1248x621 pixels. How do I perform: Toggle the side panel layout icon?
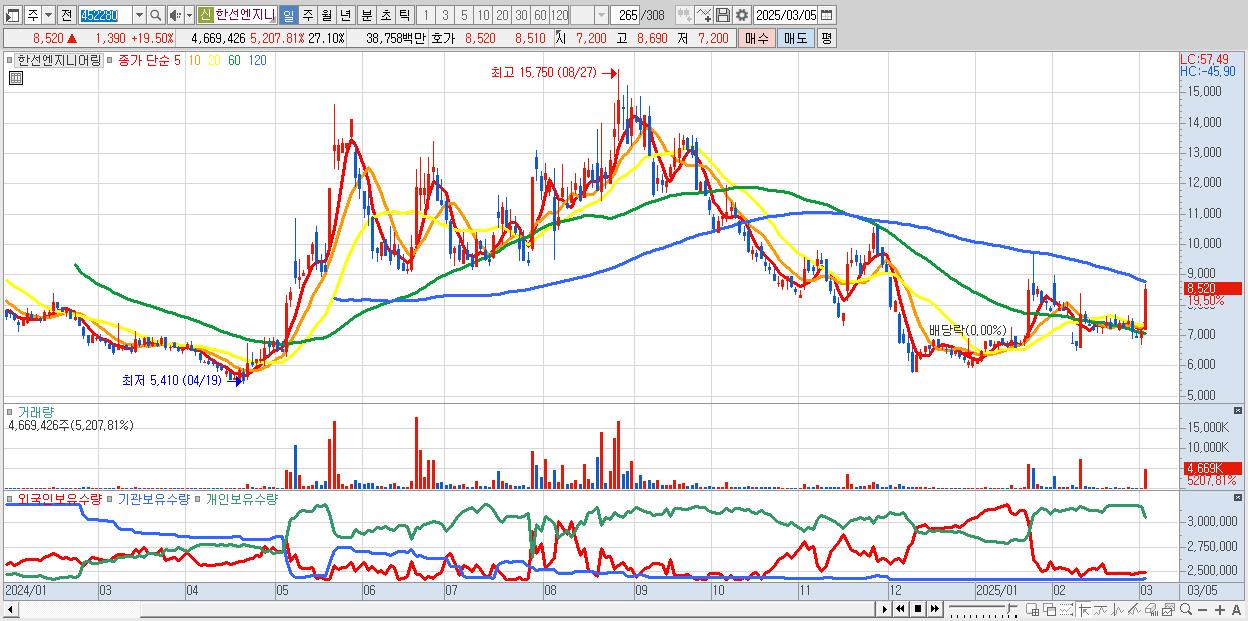click(13, 15)
